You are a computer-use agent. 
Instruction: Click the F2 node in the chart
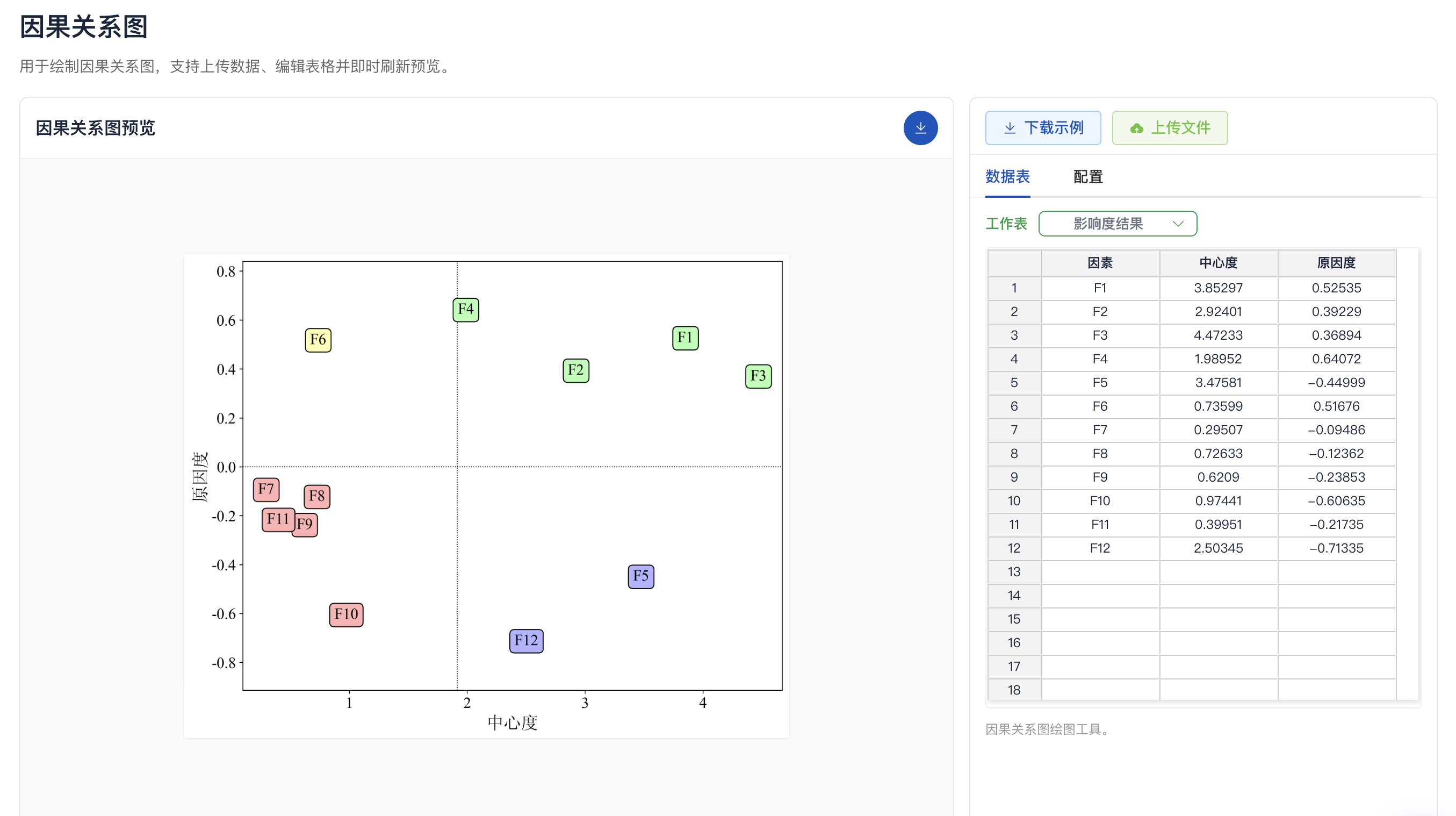[x=575, y=370]
